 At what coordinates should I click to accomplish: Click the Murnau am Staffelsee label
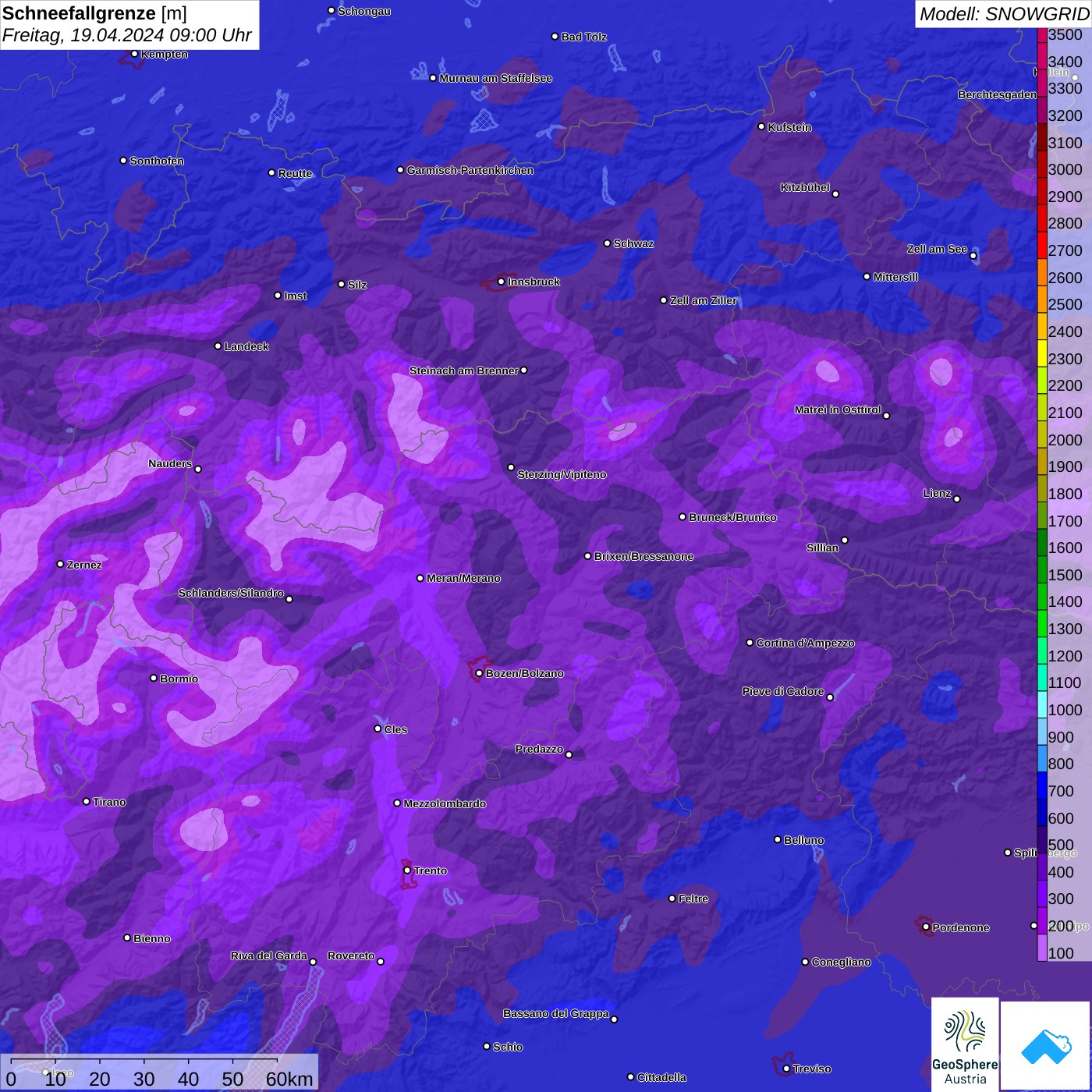coord(496,78)
